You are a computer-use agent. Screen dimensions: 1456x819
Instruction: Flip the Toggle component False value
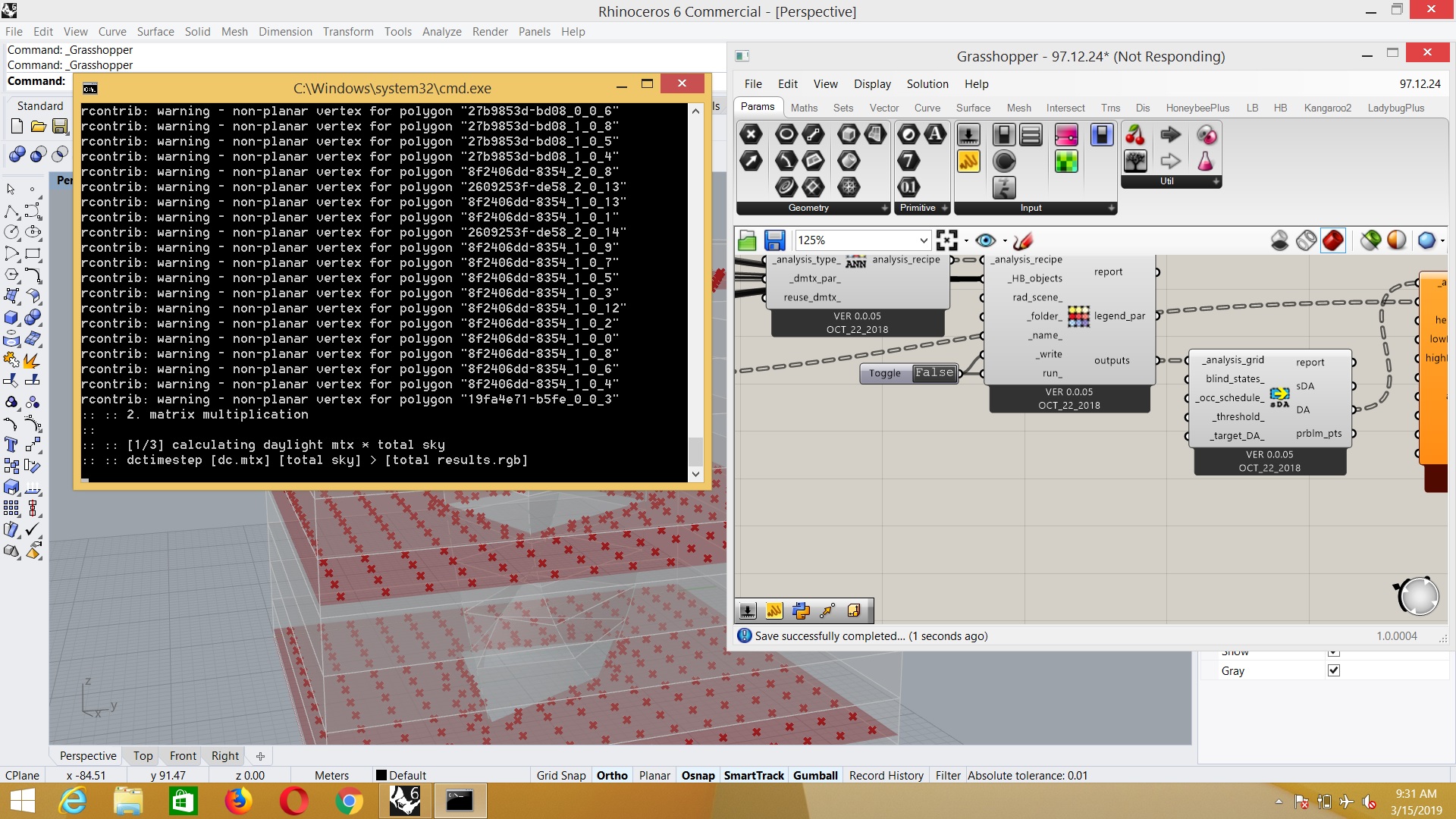pos(934,372)
